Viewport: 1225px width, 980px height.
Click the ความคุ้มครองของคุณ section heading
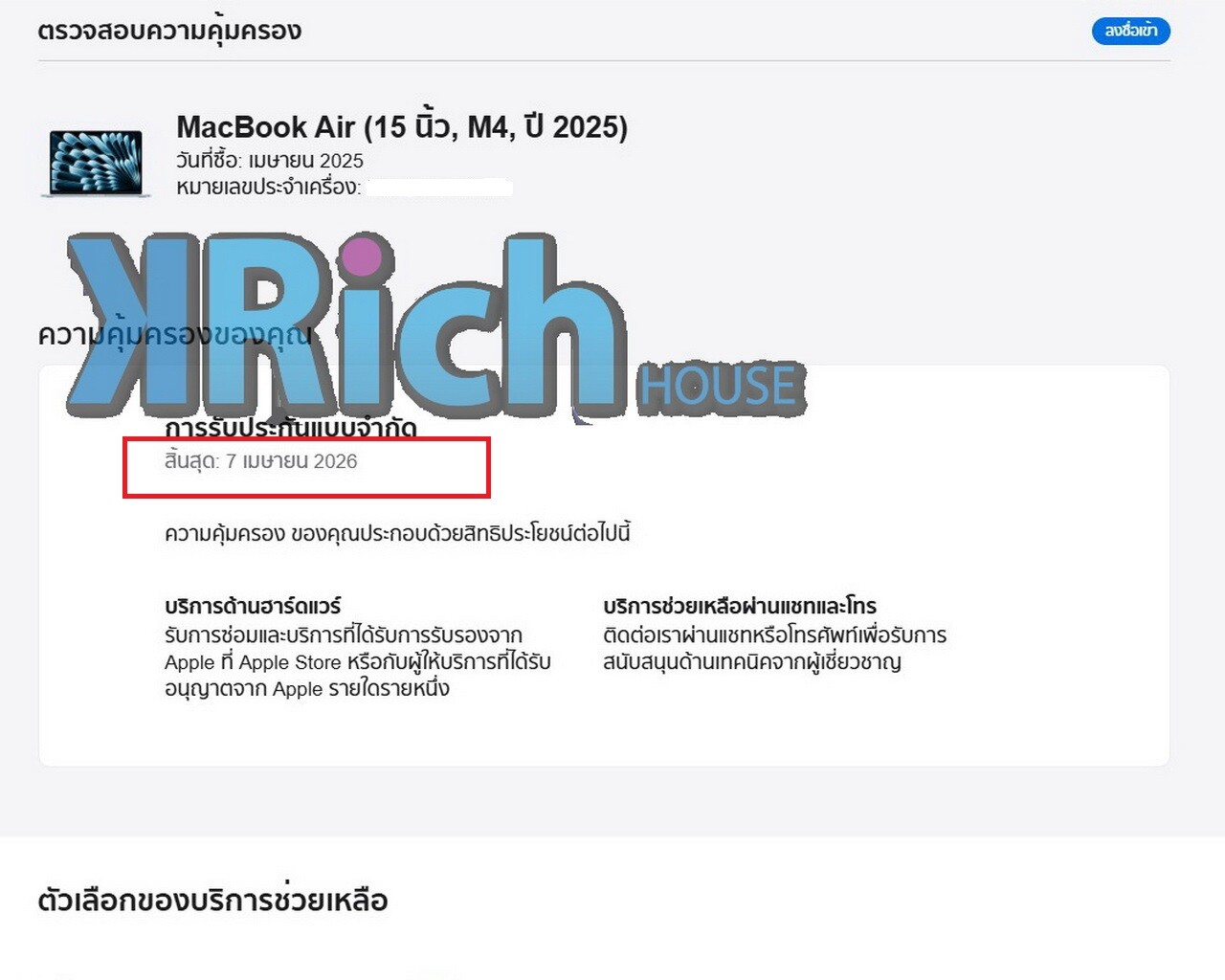(175, 335)
